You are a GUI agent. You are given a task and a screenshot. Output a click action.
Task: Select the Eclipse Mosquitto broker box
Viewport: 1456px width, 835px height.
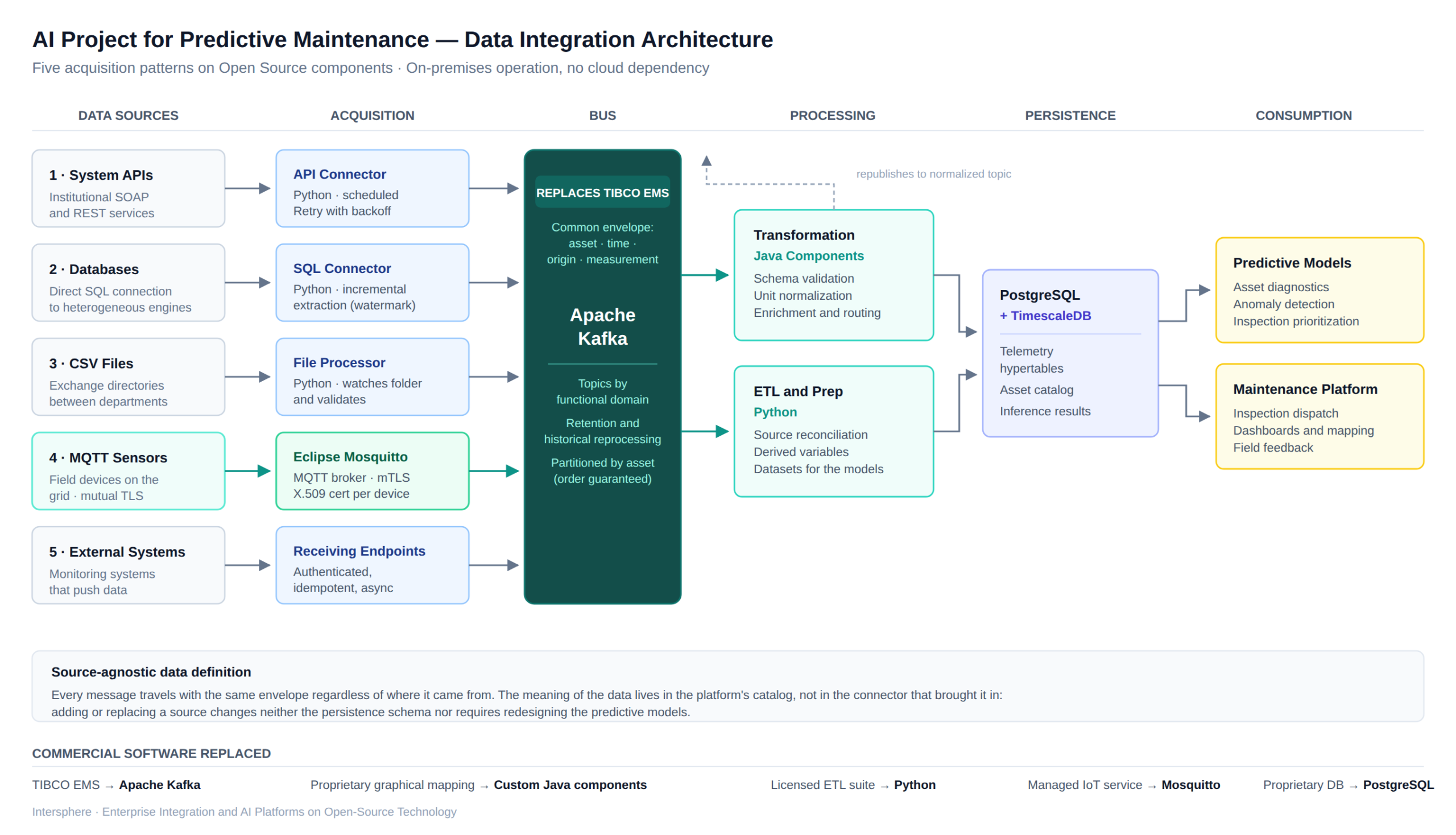tap(373, 471)
